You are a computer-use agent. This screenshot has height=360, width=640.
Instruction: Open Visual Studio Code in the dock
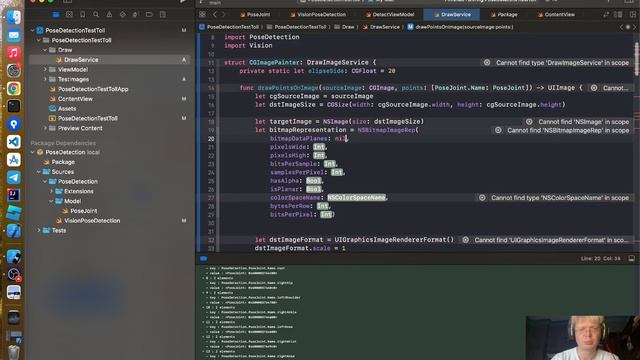pos(13,142)
